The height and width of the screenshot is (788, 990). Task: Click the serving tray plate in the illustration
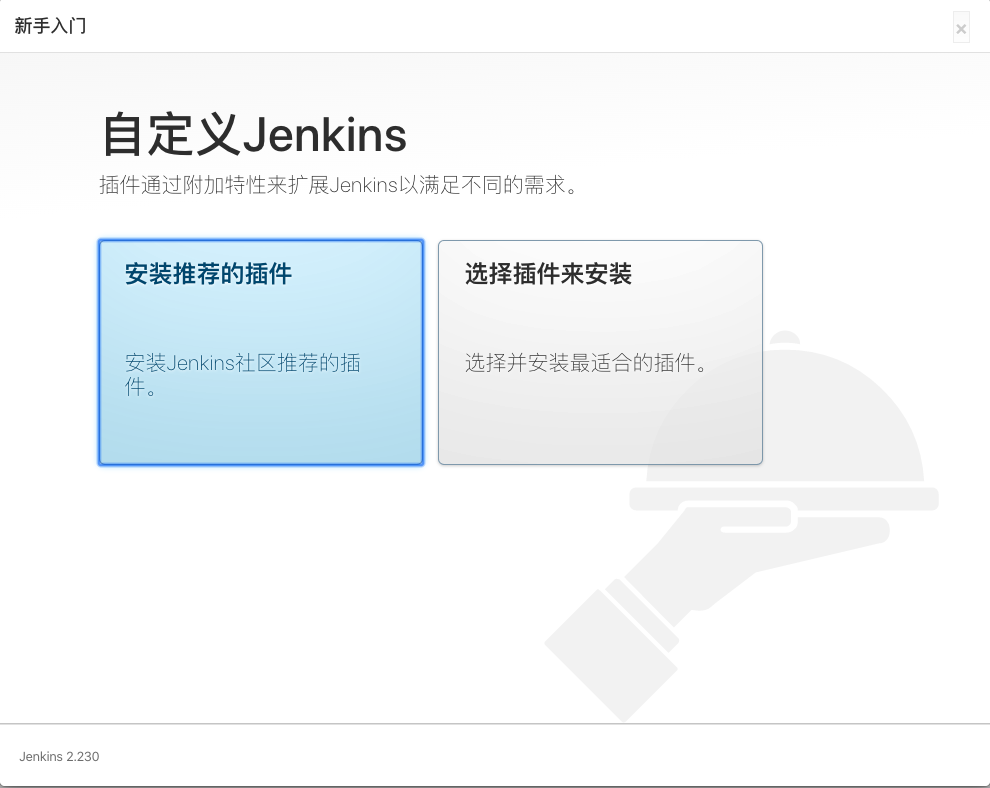784,499
